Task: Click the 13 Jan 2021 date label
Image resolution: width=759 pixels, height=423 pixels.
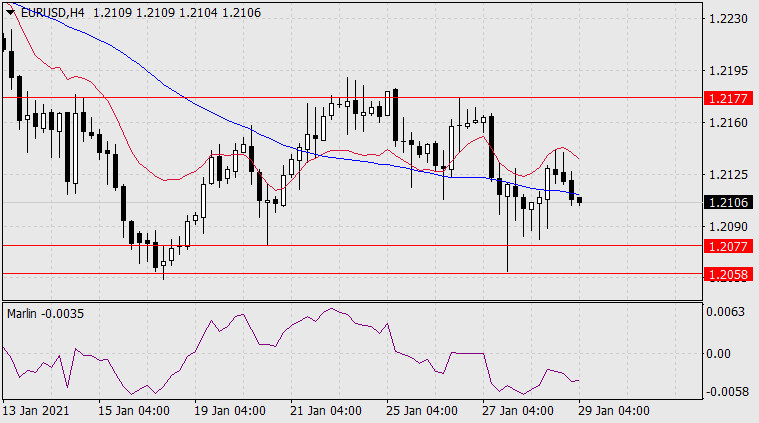Action: point(36,411)
